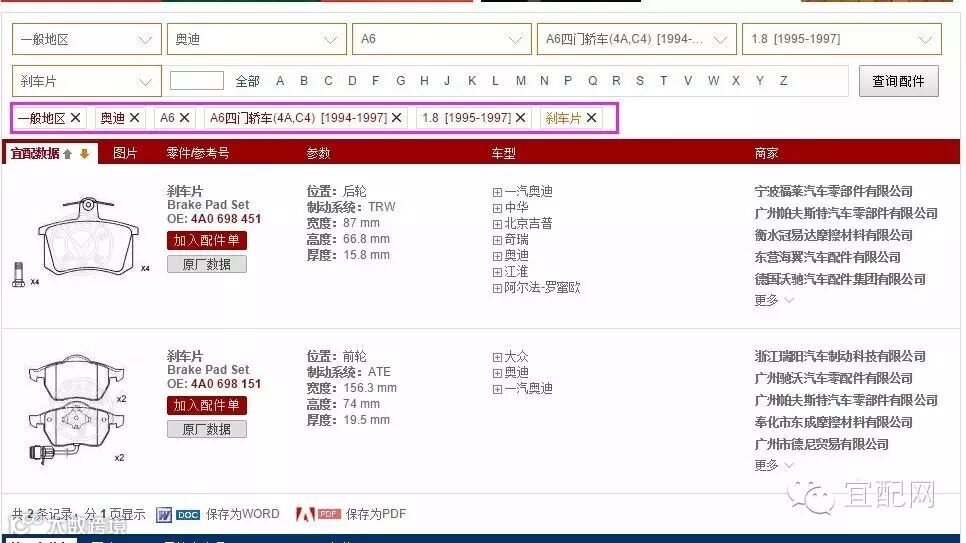Viewport: 966px width, 543px height.
Task: Filter by letter B
Action: [304, 81]
